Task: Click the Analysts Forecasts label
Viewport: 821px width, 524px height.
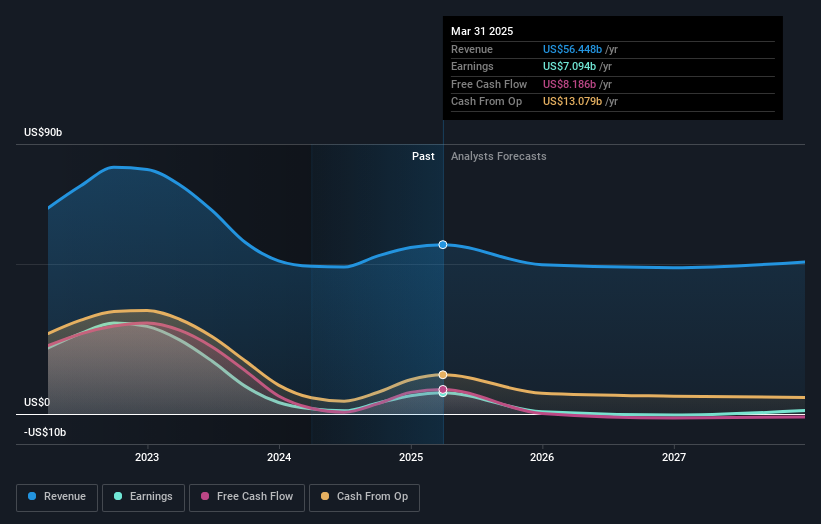Action: tap(498, 157)
